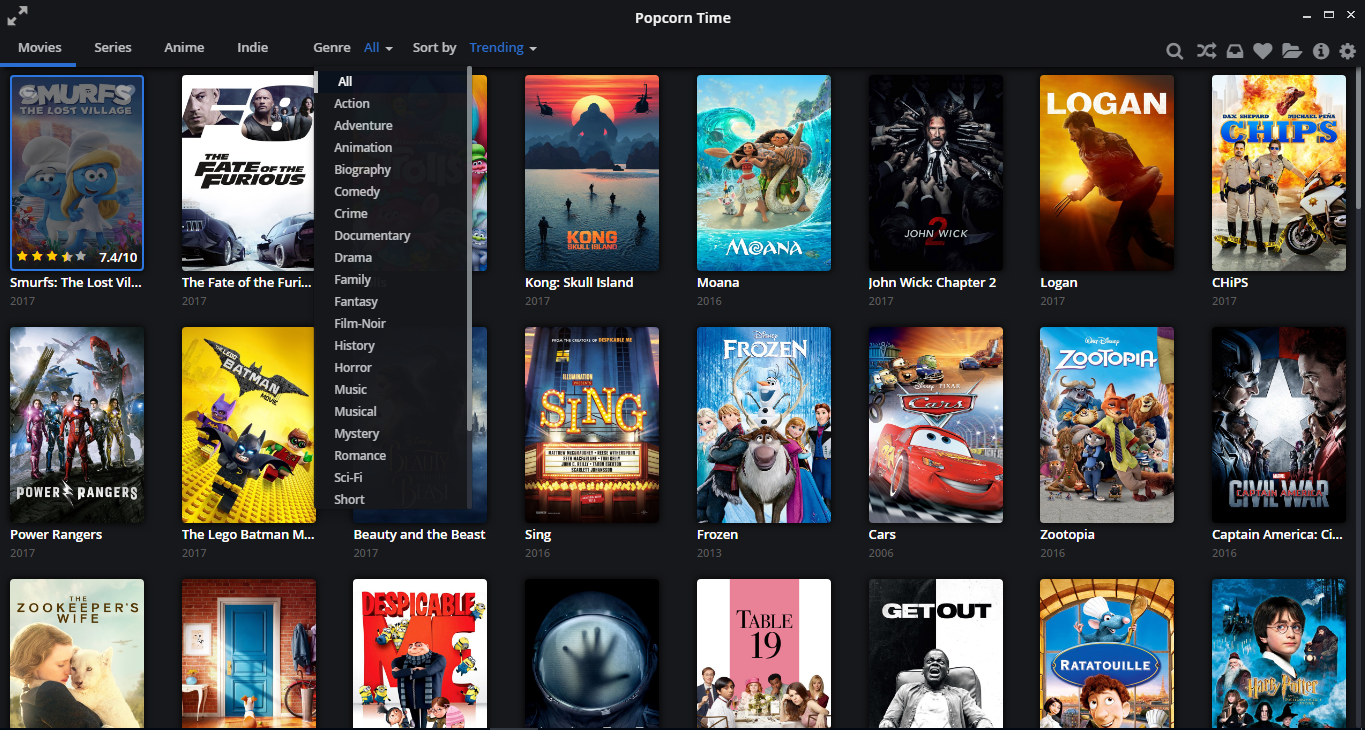Open the Frozen movie poster
The image size is (1365, 730).
tap(764, 425)
